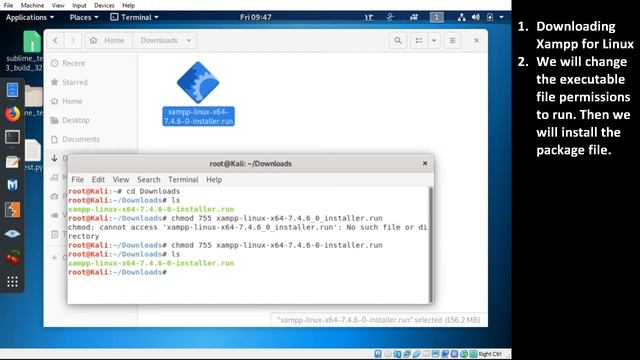The image size is (640, 360).
Task: Launch the terminal from the dock
Action: tap(12, 137)
